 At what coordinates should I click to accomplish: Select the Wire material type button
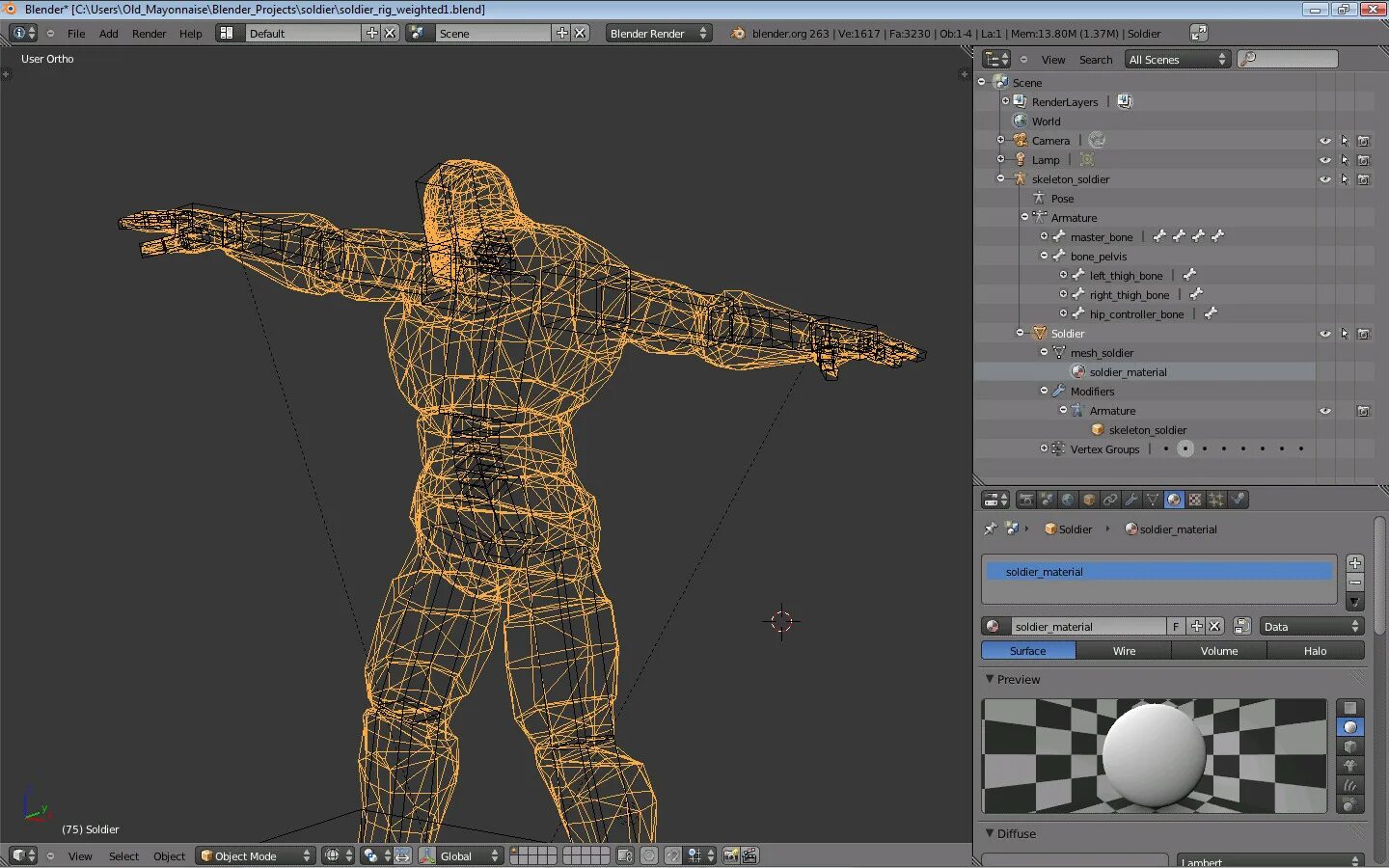[x=1124, y=651]
